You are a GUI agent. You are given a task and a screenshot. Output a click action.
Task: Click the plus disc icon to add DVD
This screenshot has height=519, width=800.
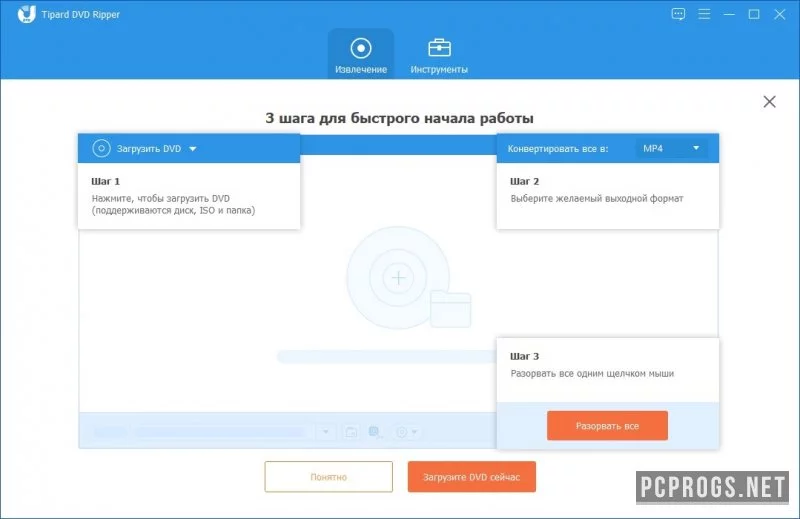[398, 278]
